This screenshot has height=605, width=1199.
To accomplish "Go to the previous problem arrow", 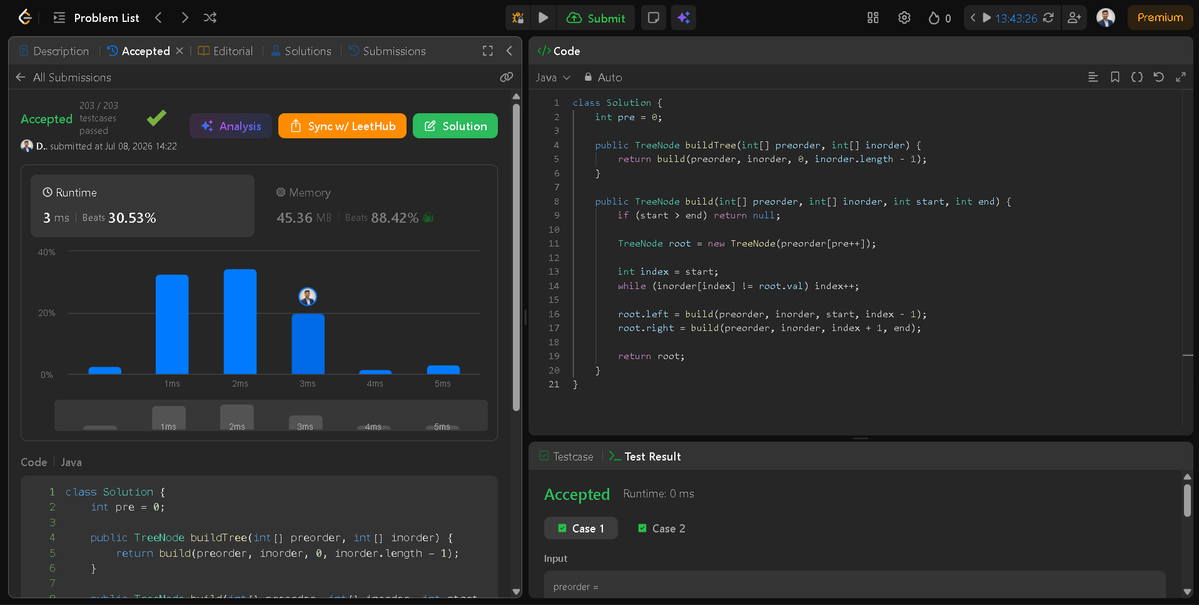I will click(x=158, y=18).
